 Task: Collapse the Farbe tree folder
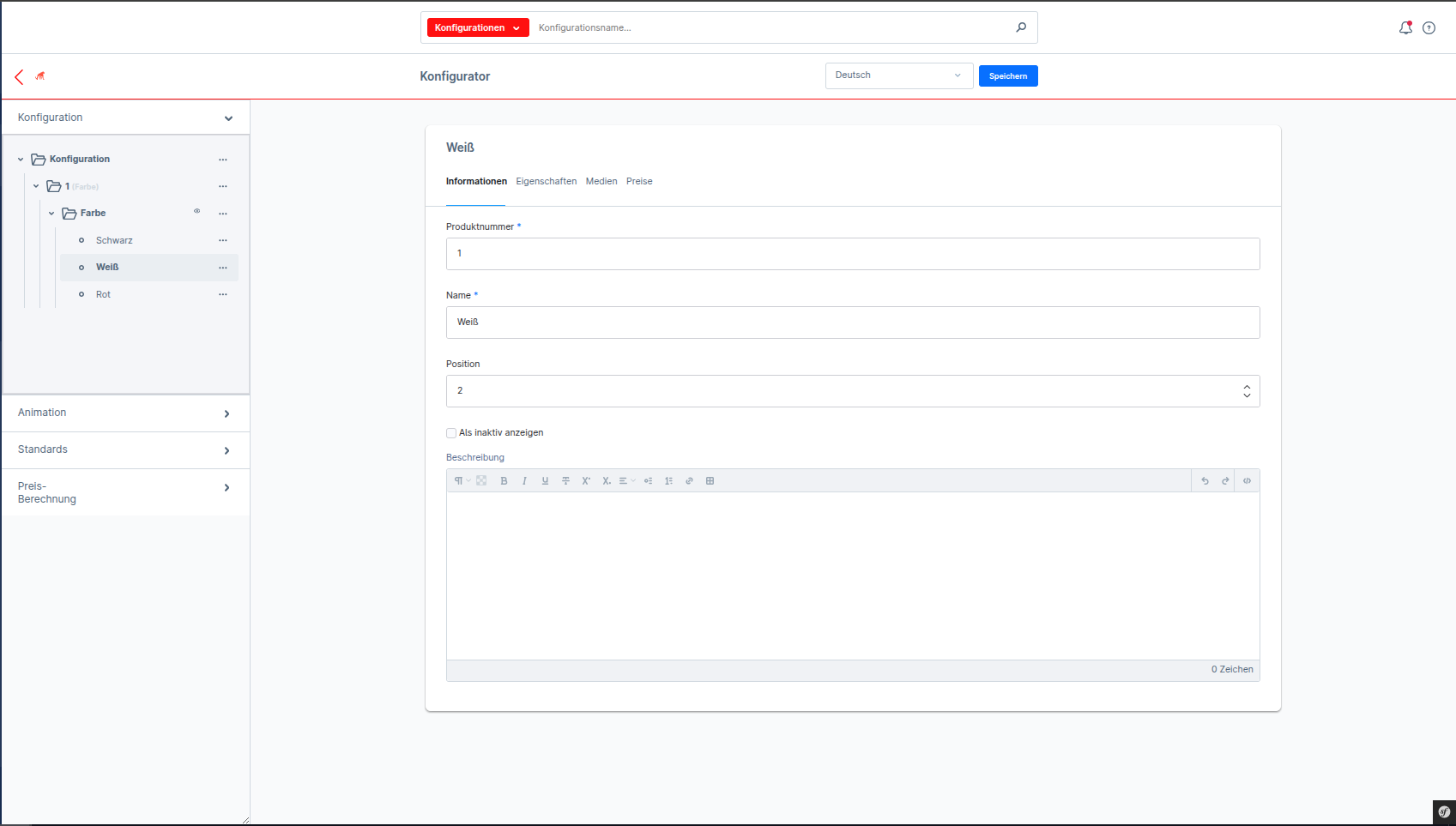pyautogui.click(x=51, y=214)
